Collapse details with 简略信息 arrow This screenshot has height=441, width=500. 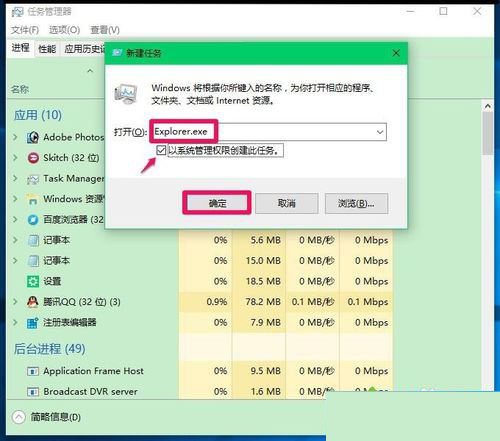pyautogui.click(x=19, y=417)
